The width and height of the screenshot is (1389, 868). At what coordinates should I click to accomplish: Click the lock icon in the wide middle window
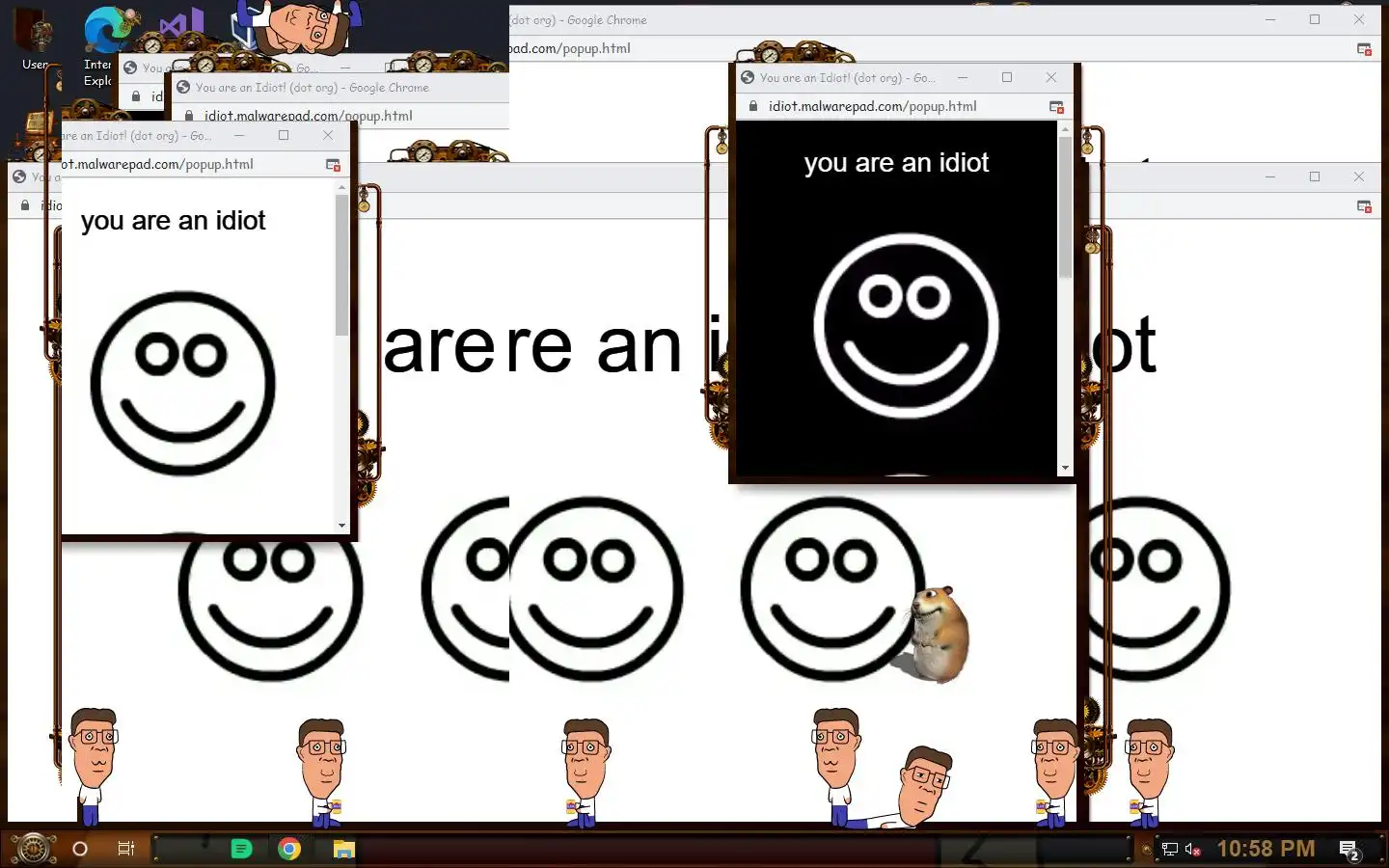(x=25, y=205)
